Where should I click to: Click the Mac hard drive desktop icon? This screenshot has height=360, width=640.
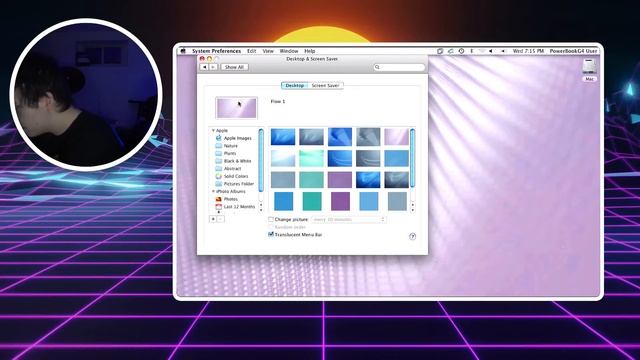point(589,67)
